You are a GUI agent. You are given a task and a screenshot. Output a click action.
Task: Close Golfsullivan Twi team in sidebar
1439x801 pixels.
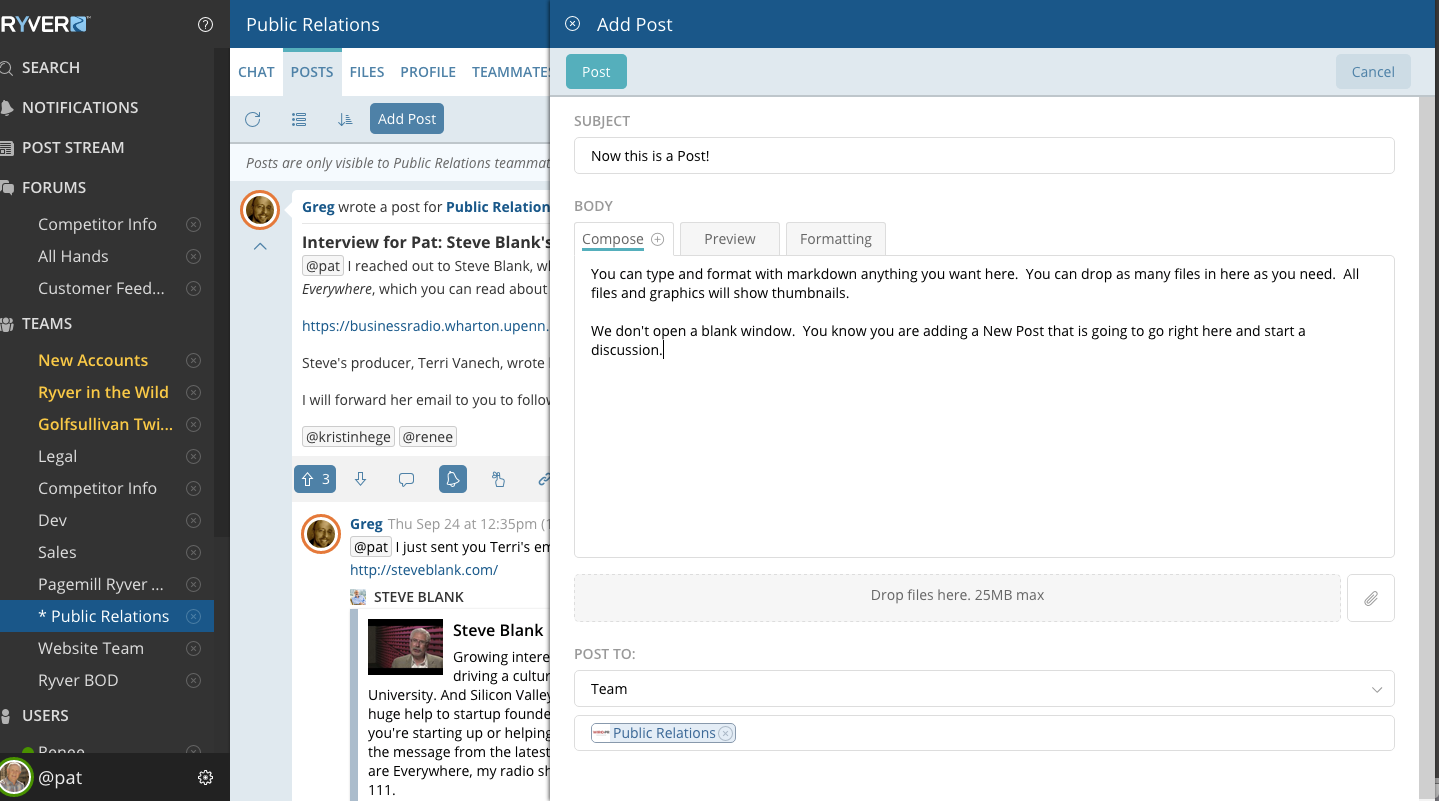[x=194, y=424]
